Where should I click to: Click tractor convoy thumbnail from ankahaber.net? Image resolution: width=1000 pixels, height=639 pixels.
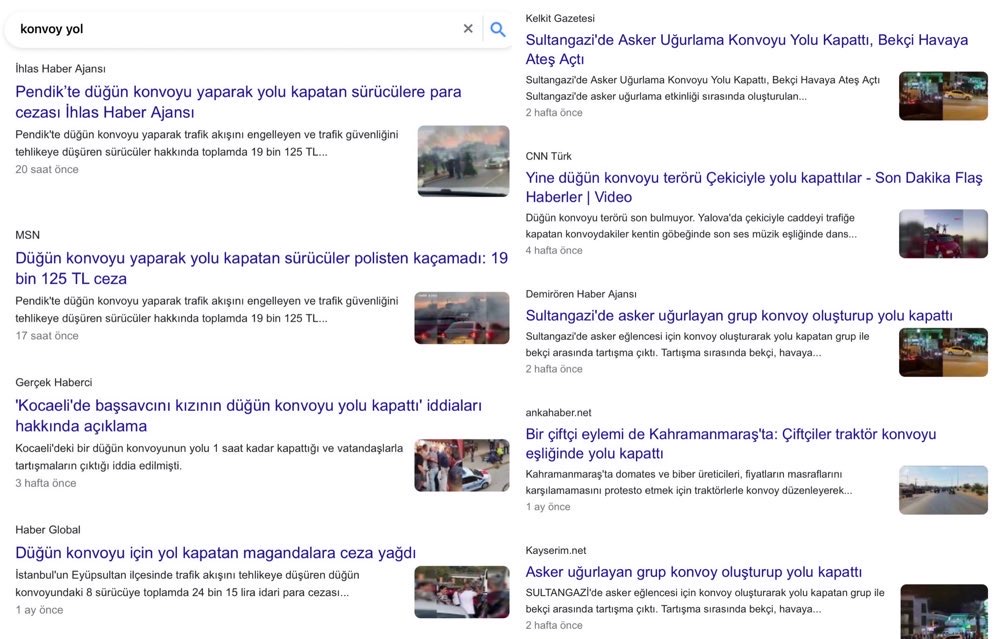943,490
